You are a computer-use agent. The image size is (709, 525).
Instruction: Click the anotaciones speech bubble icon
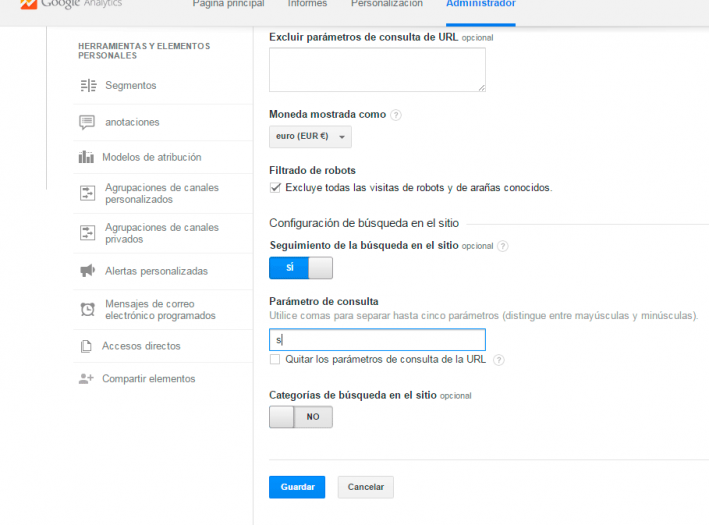pos(87,122)
